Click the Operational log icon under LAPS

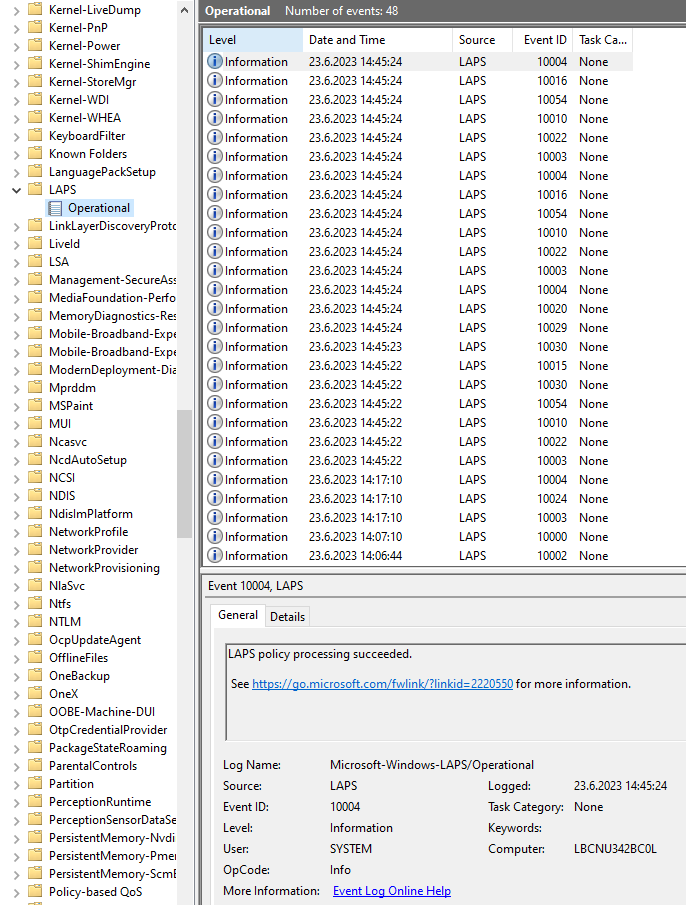pos(55,208)
